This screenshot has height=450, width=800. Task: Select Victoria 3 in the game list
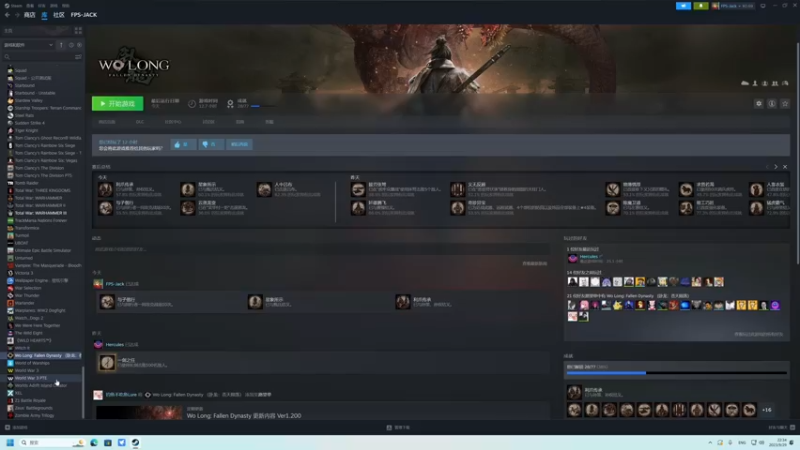click(24, 273)
